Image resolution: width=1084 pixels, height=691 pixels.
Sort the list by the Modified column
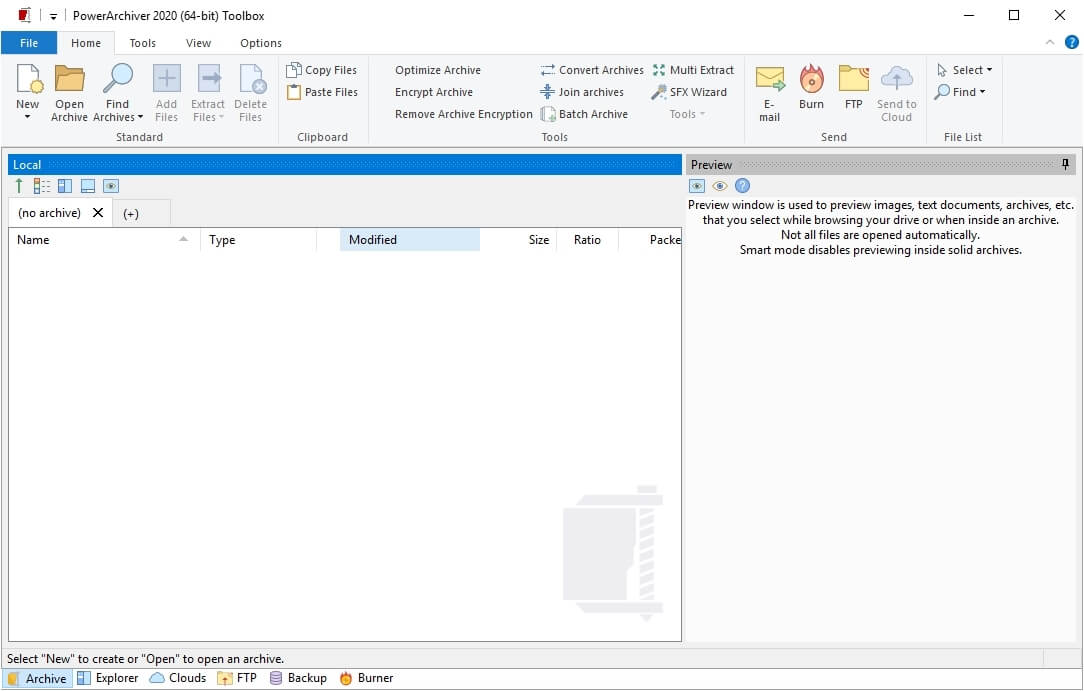pyautogui.click(x=409, y=240)
